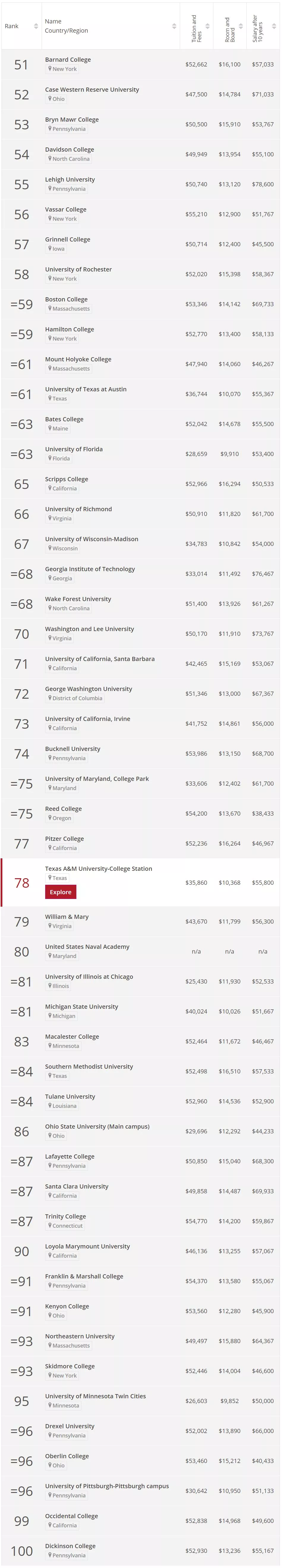Click location pin under Grinnell College
Image resolution: width=282 pixels, height=1568 pixels.
(x=50, y=248)
